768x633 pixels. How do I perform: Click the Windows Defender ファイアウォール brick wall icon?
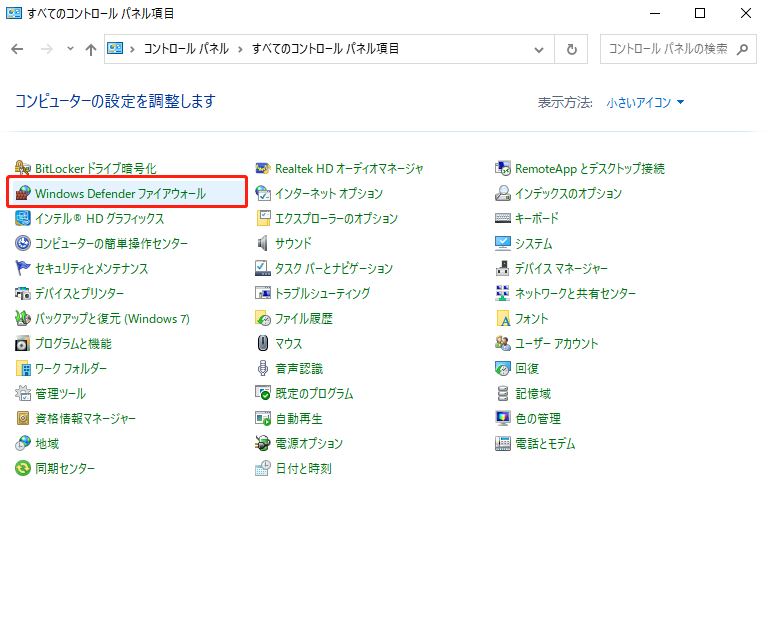point(23,194)
